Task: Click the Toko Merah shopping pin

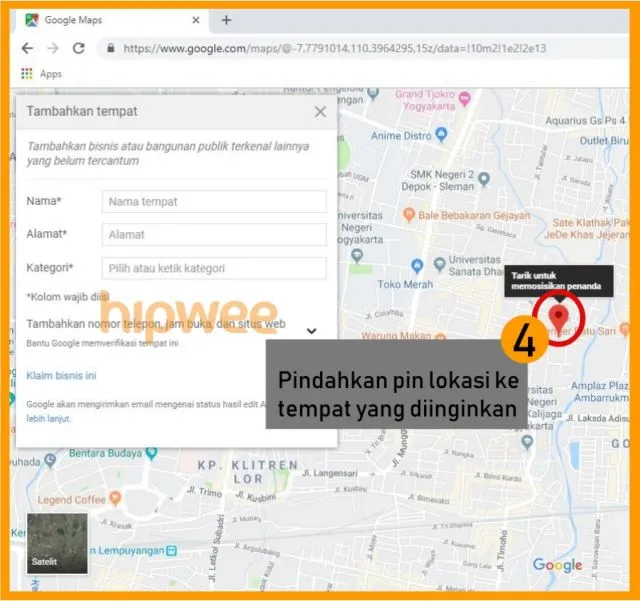Action: (417, 266)
